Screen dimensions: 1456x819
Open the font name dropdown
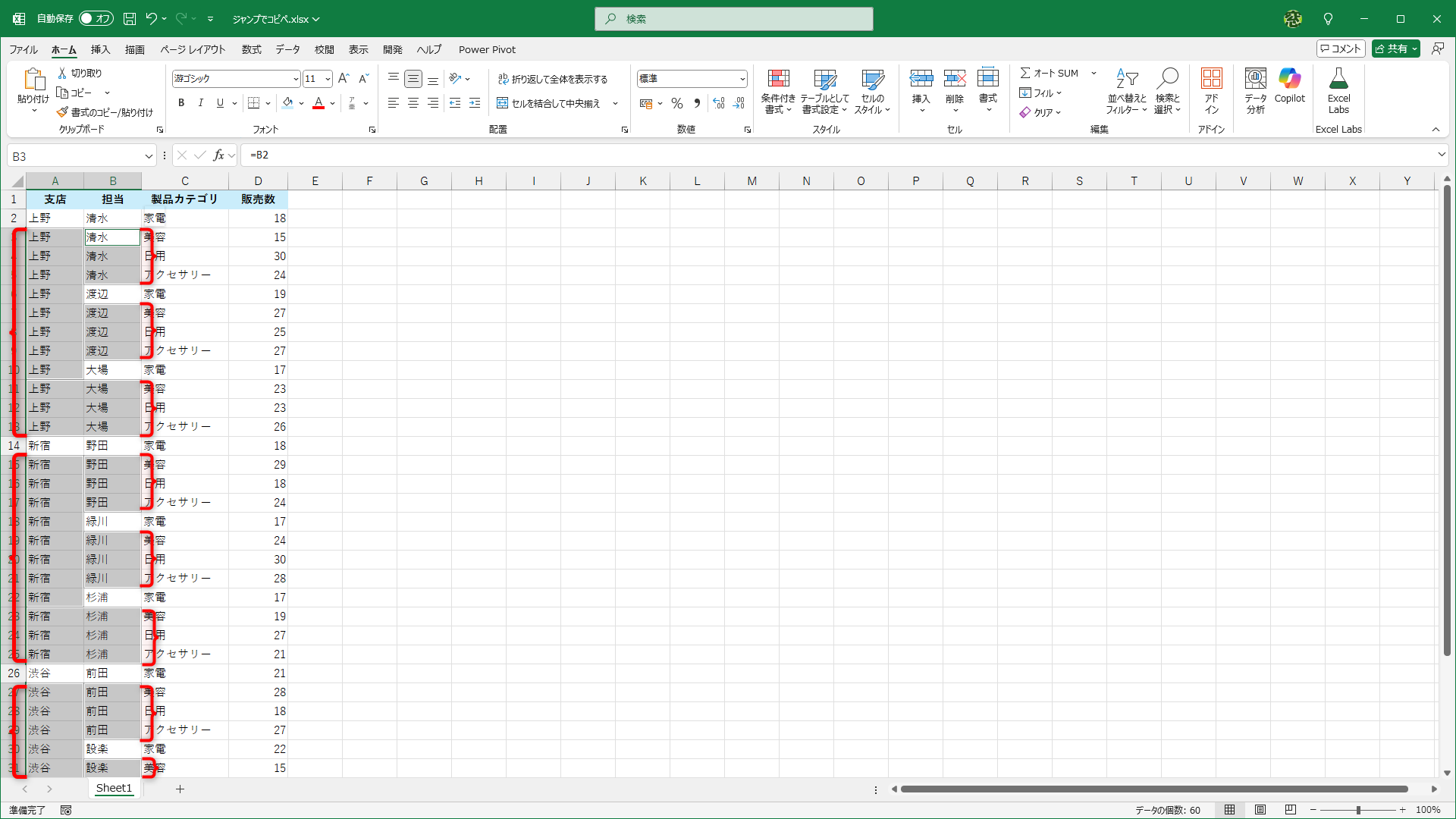click(296, 79)
